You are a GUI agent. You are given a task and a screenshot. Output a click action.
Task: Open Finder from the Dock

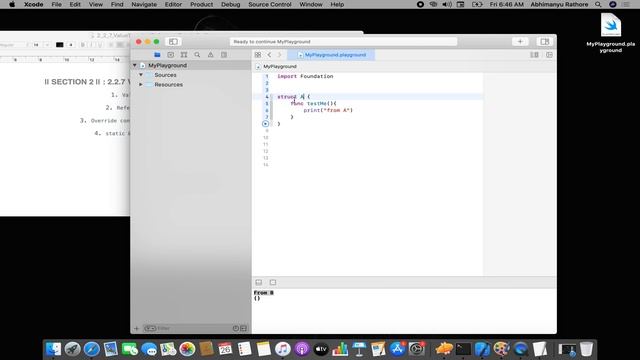point(53,349)
